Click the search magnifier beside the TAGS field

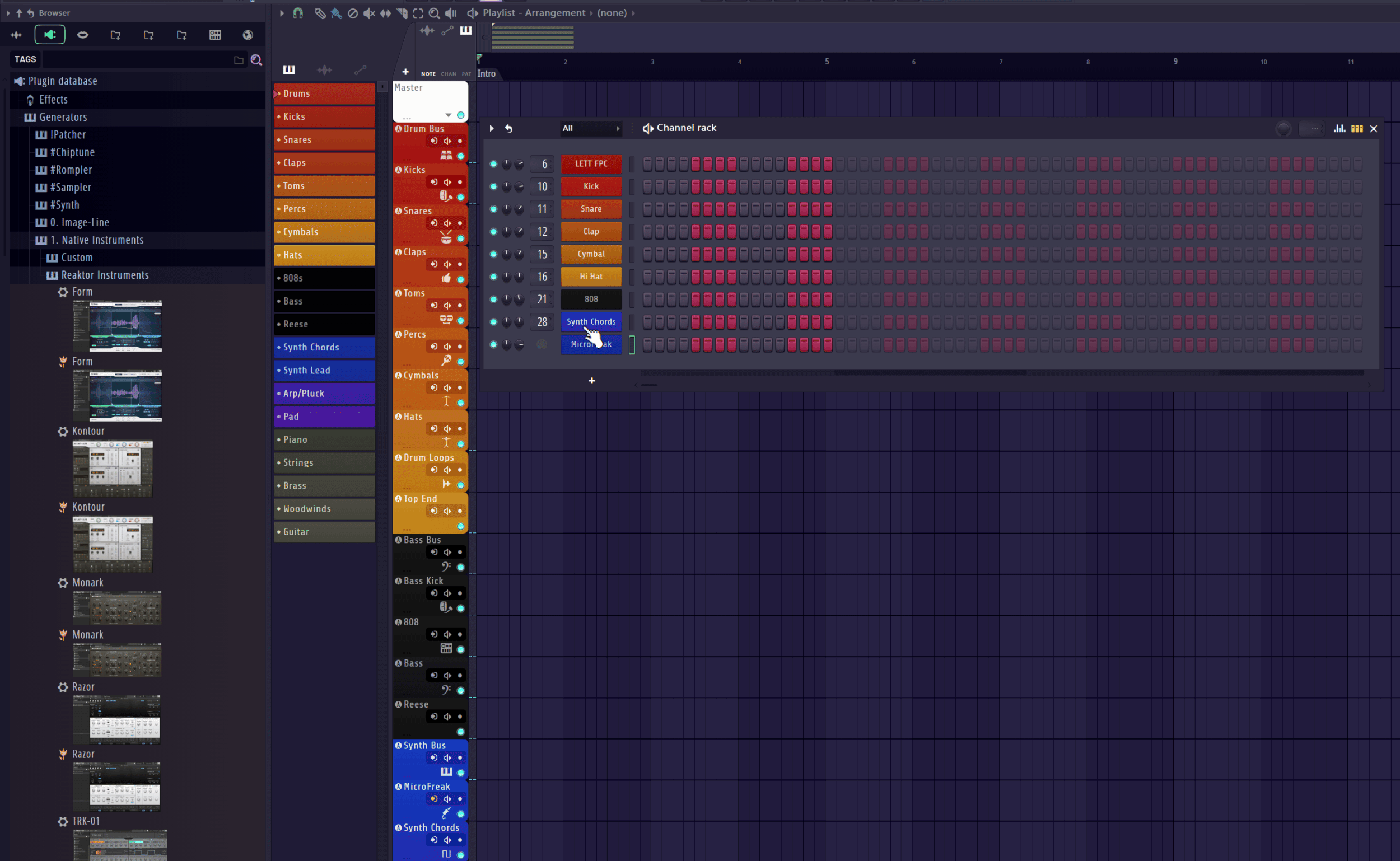(256, 60)
